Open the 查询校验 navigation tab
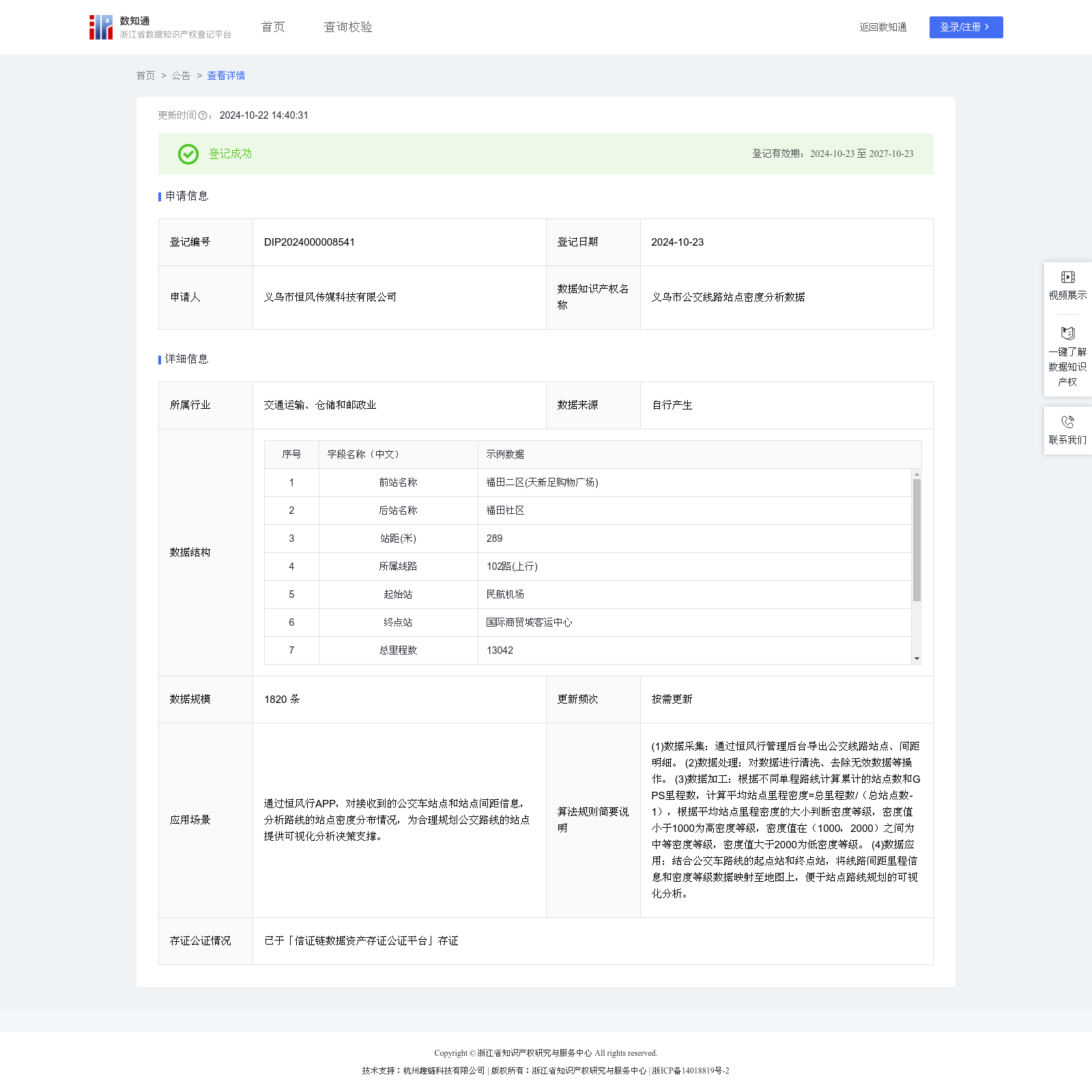The height and width of the screenshot is (1092, 1092). [x=348, y=27]
